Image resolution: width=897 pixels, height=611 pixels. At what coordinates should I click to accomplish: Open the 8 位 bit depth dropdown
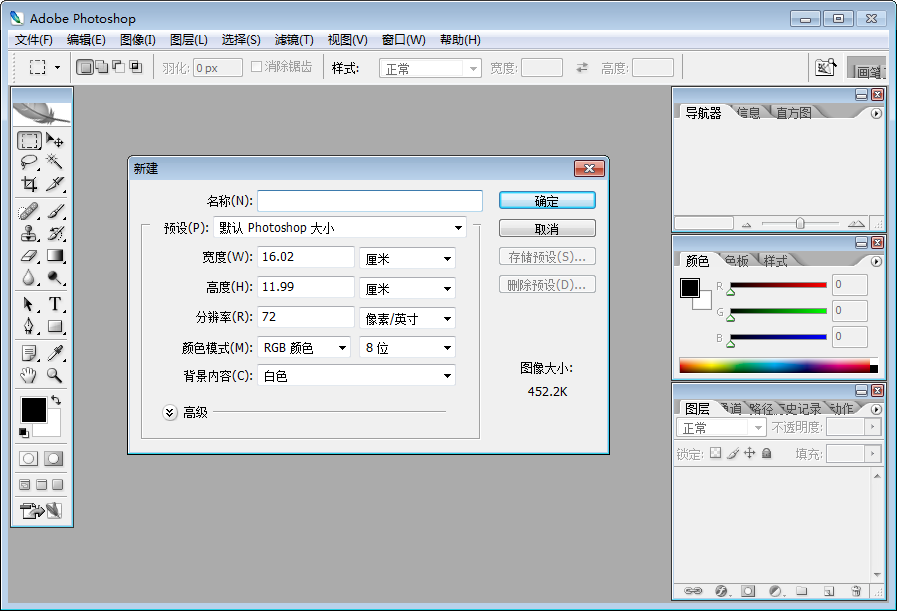point(407,347)
